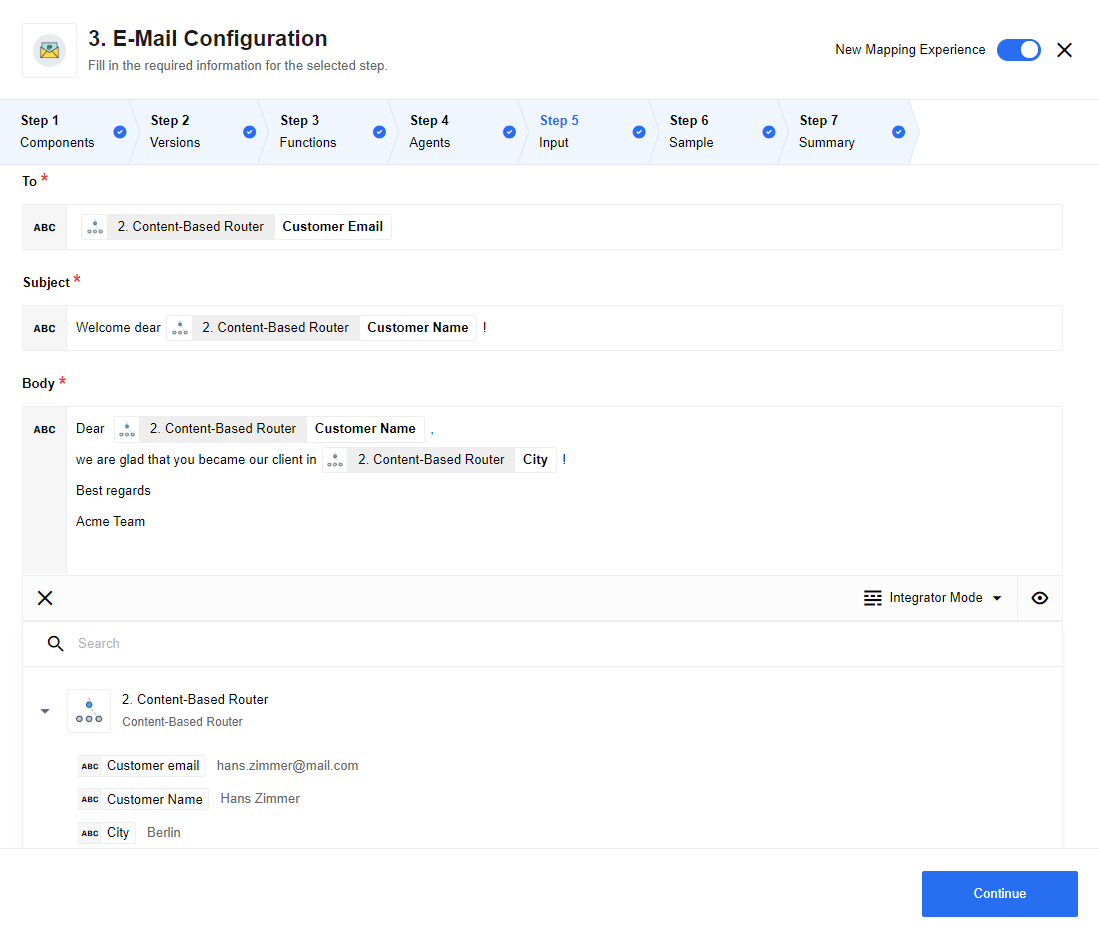1099x938 pixels.
Task: Click Step 4 completed checkmark icon
Action: click(x=510, y=132)
